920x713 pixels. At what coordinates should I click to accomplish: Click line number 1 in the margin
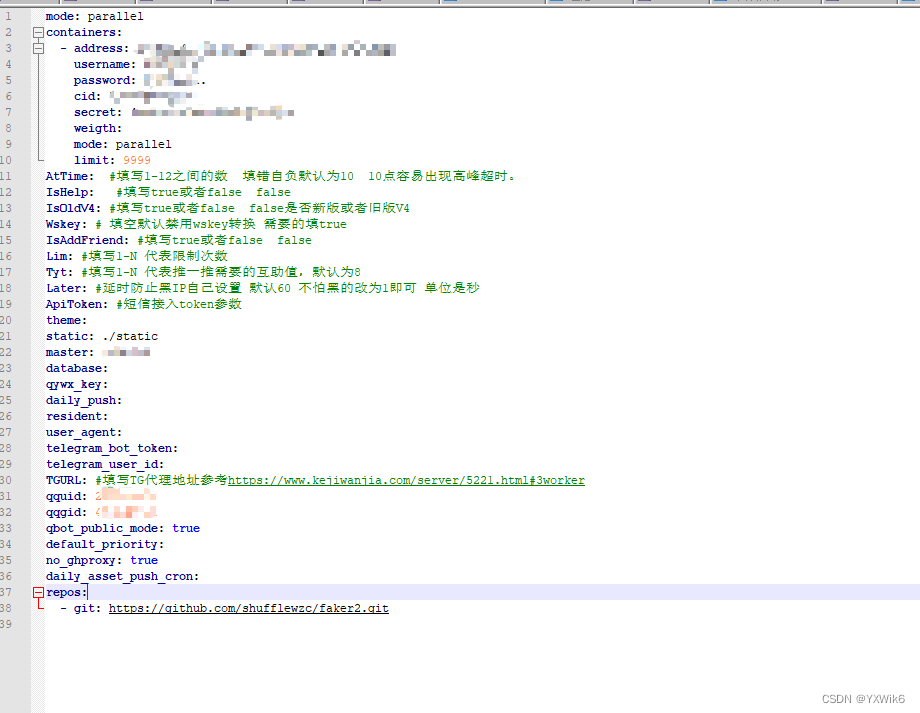pyautogui.click(x=8, y=16)
